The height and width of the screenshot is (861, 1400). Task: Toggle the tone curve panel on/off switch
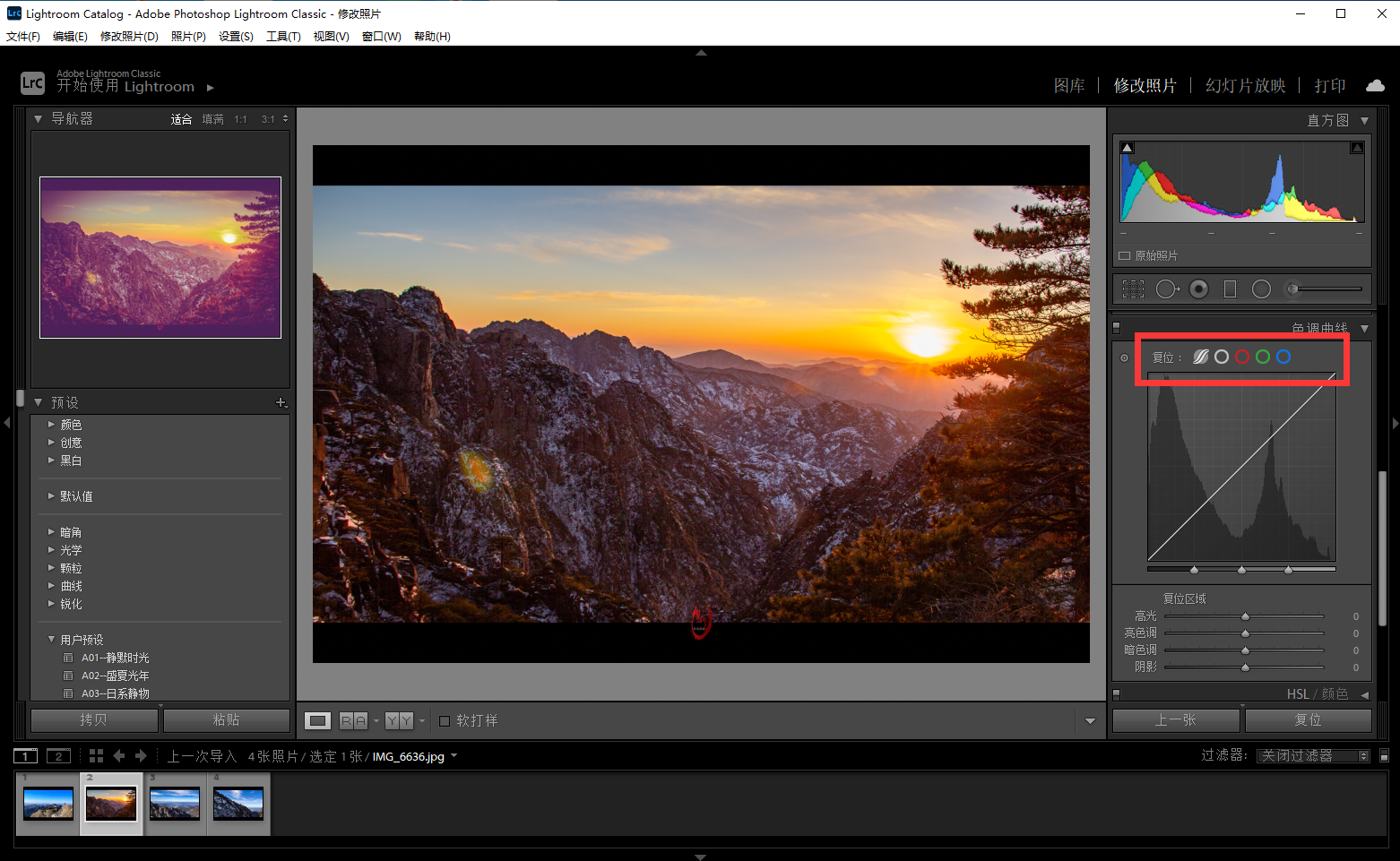pos(1117,328)
